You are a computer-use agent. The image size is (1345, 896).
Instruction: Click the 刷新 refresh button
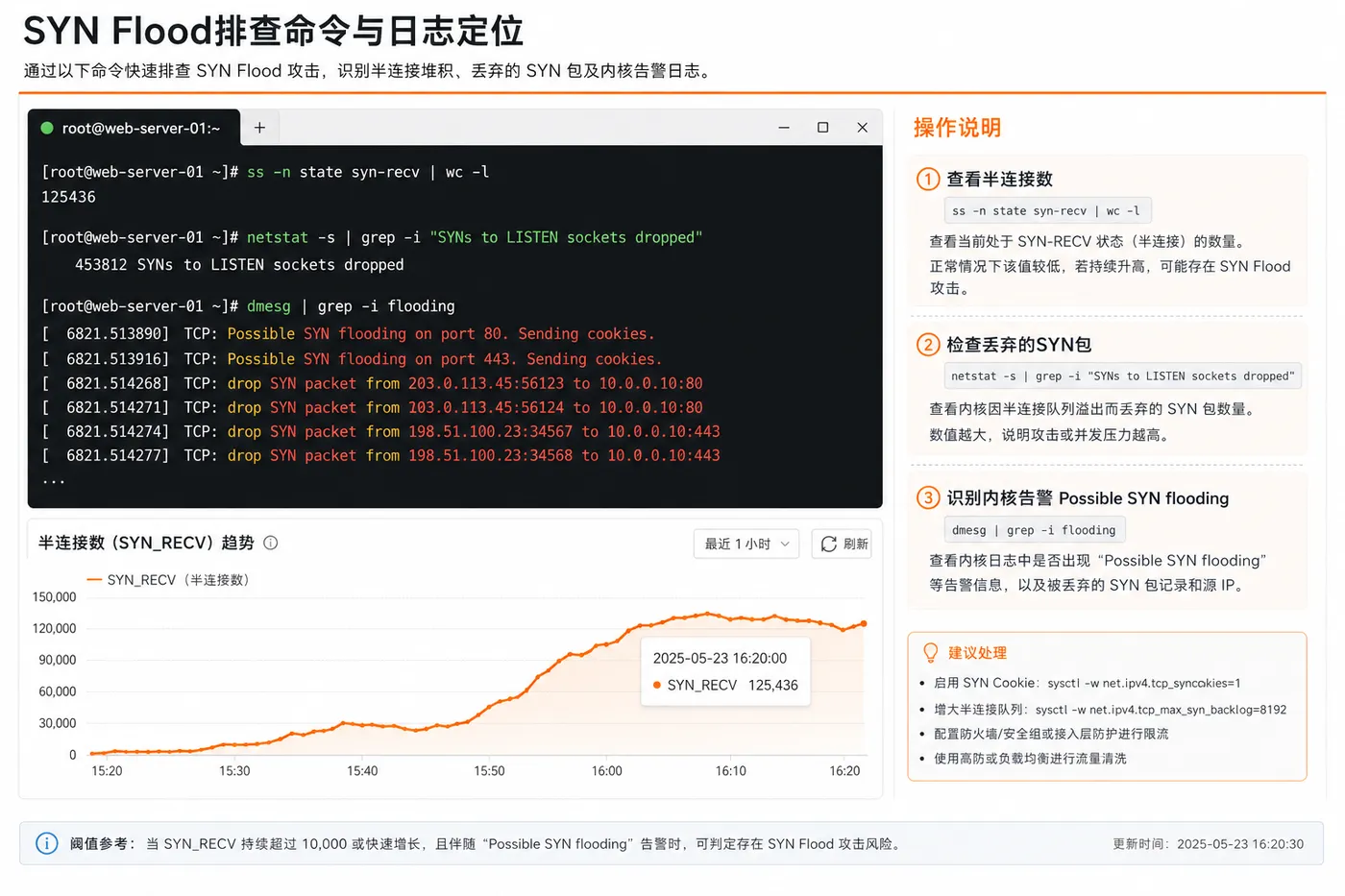[x=842, y=544]
